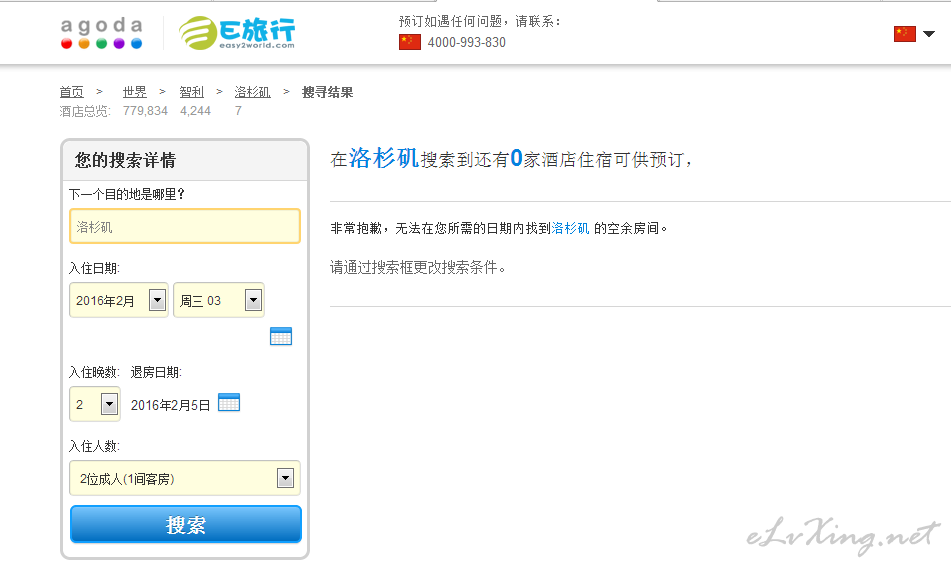Expand the 2位成人(1间客房) guests dropdown

(x=185, y=478)
